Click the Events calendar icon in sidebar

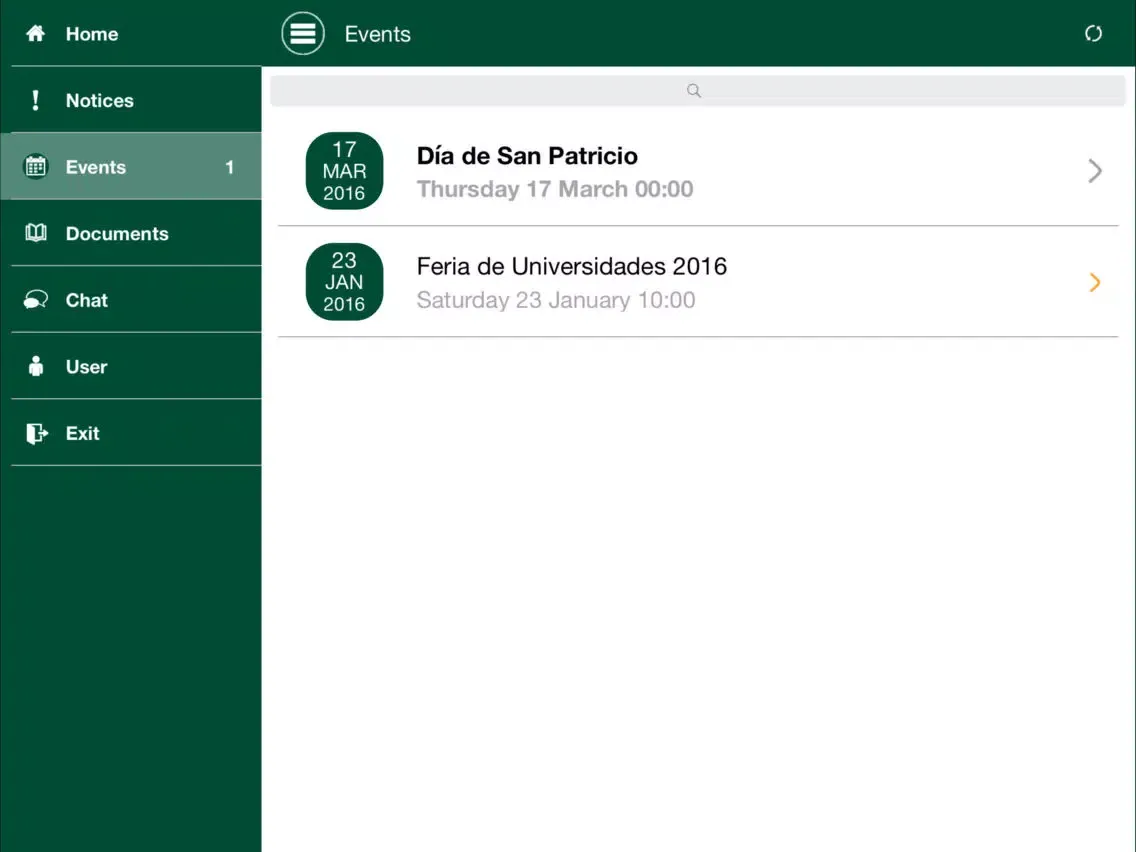coord(36,167)
